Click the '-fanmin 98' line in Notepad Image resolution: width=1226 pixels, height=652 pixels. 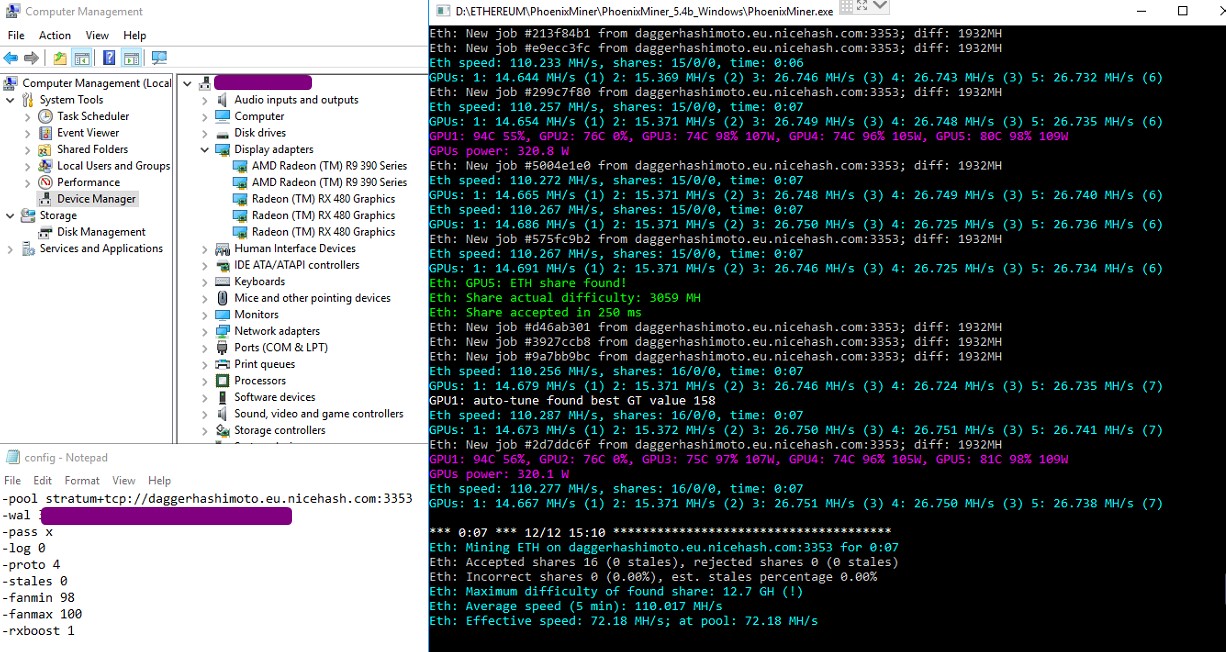[40, 598]
